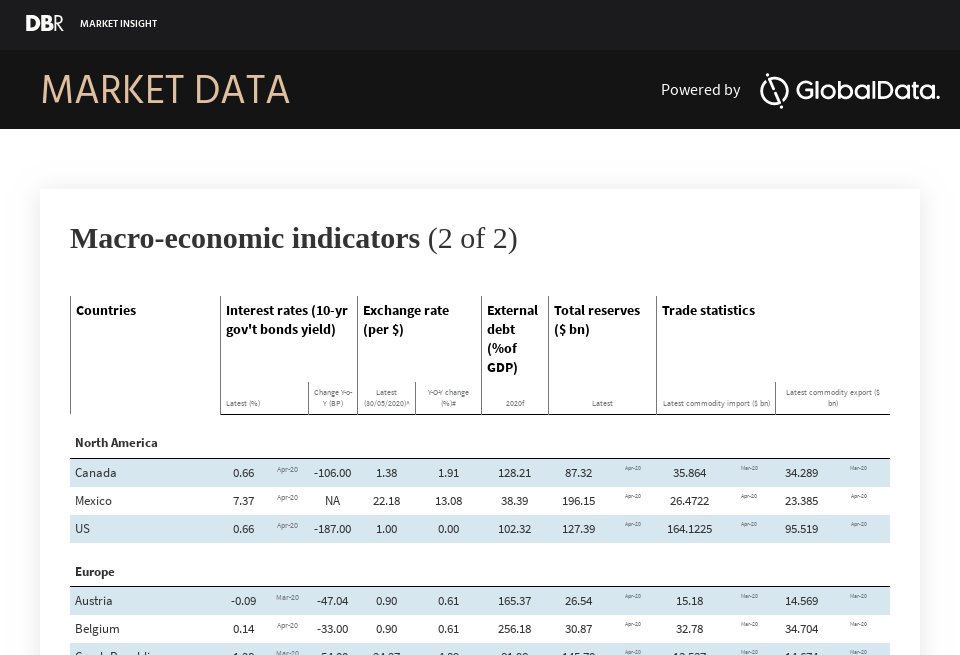The width and height of the screenshot is (960, 655).
Task: Open the MARKET INSIGHT label
Action: click(x=118, y=23)
